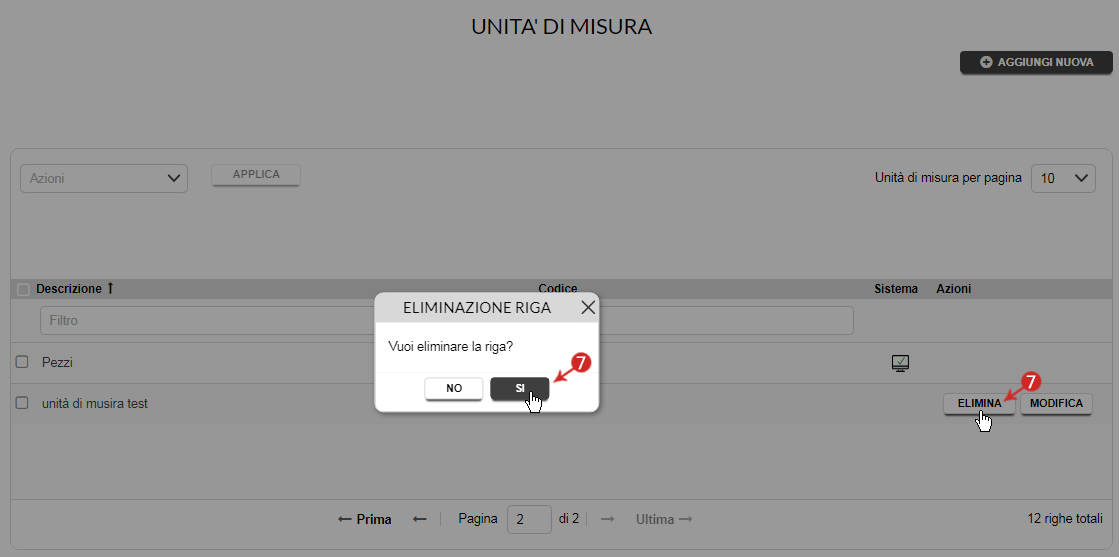Click MODIFICA for unità di musira test
1119x557 pixels.
coord(1056,403)
